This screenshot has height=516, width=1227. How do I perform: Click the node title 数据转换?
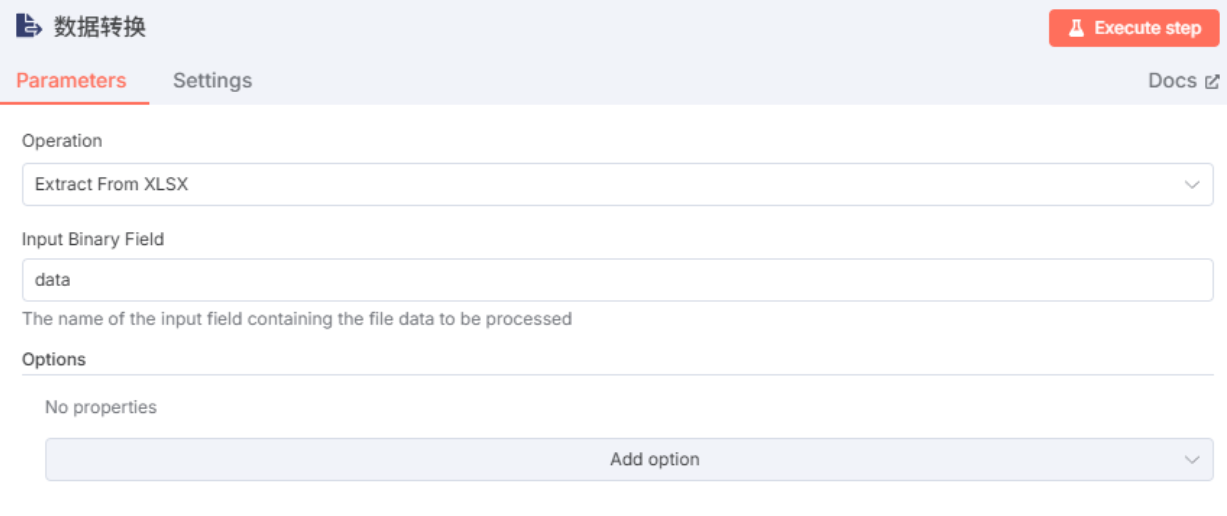coord(100,27)
